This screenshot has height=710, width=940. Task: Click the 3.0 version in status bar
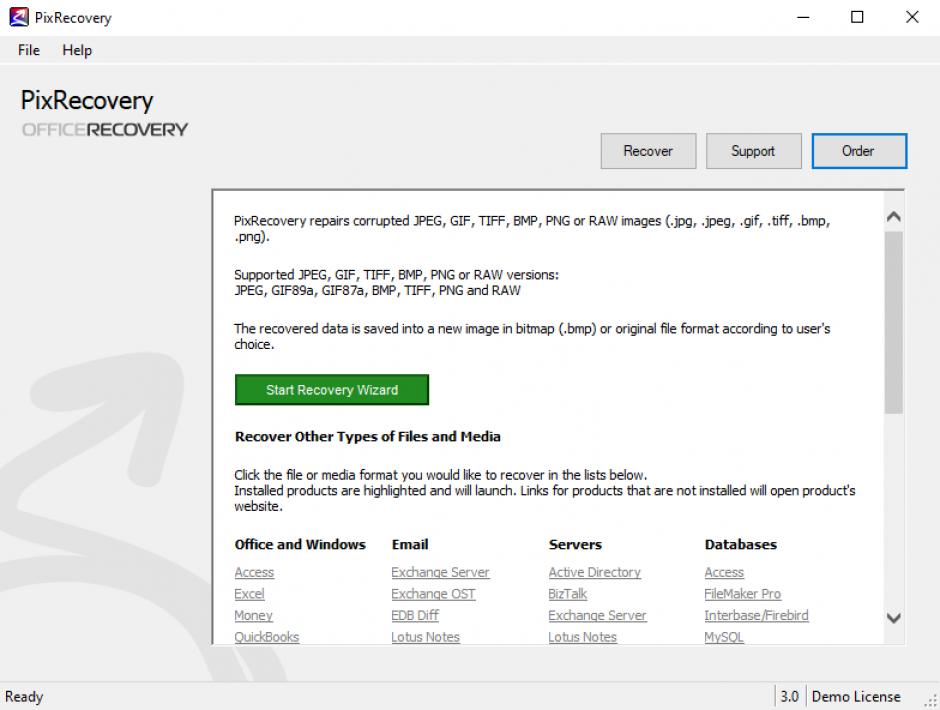click(x=790, y=697)
